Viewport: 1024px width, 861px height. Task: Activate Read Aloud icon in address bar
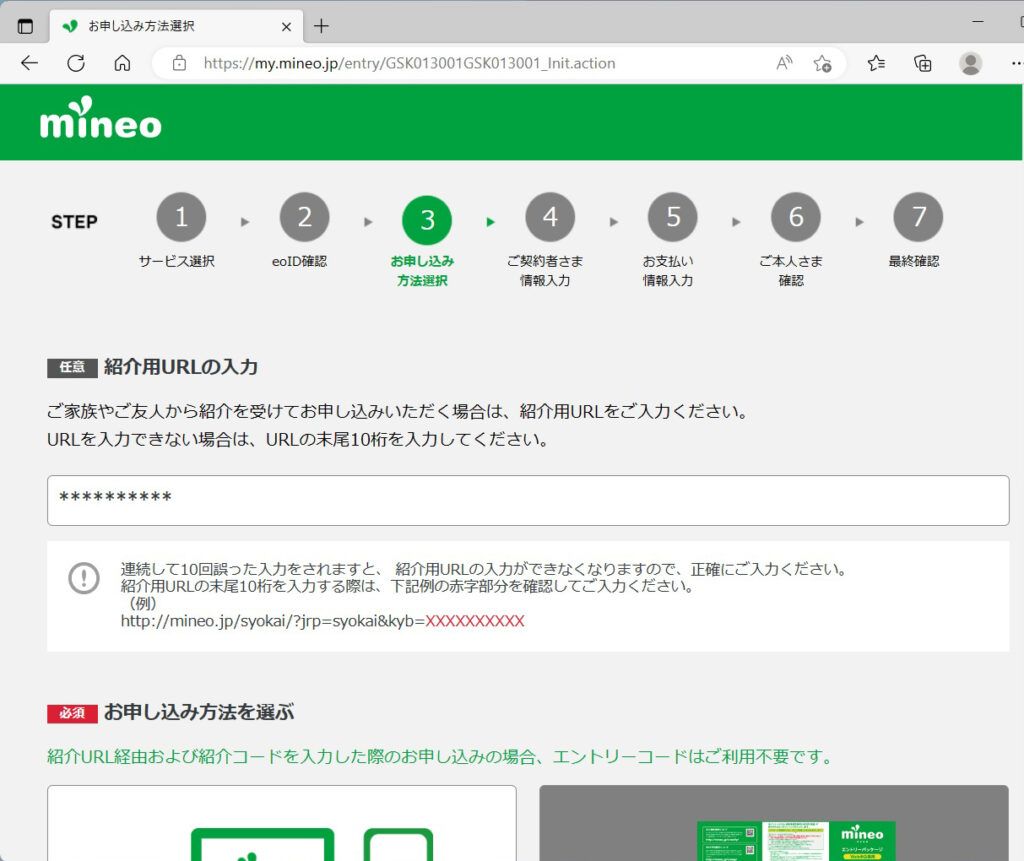click(784, 63)
